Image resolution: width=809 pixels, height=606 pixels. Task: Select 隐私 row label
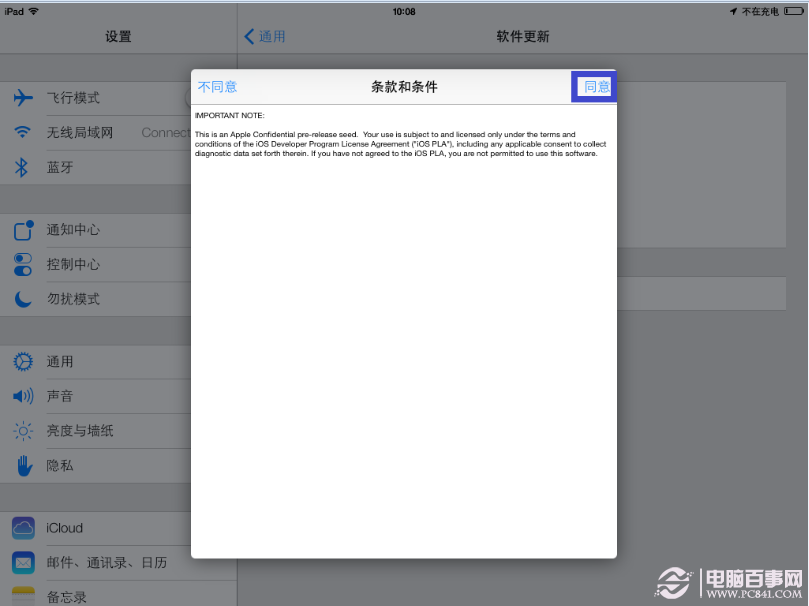coord(60,465)
